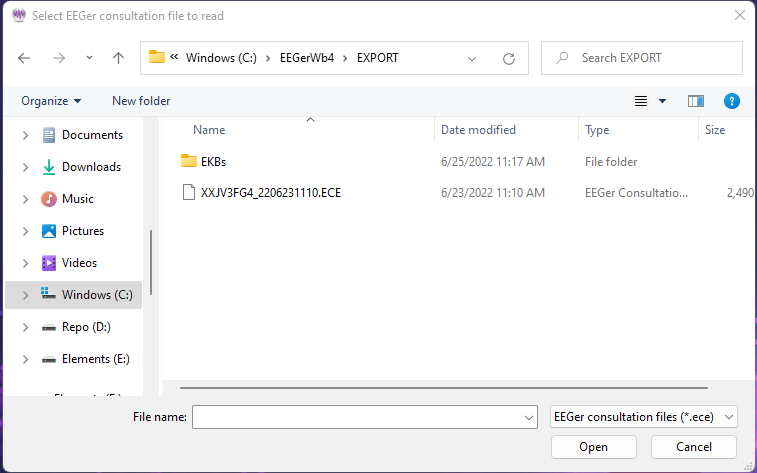Select Pictures in the navigation pane

point(83,231)
